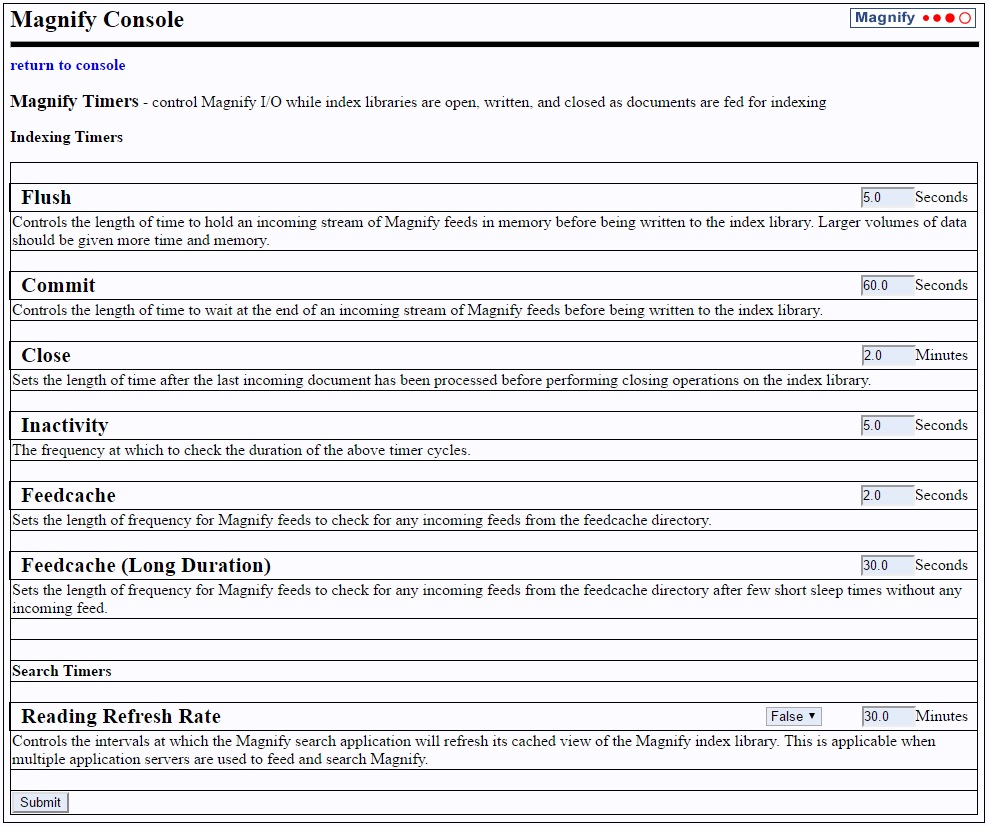The height and width of the screenshot is (826, 989).
Task: Click the Feedcache 2.0 seconds input field
Action: 887,495
